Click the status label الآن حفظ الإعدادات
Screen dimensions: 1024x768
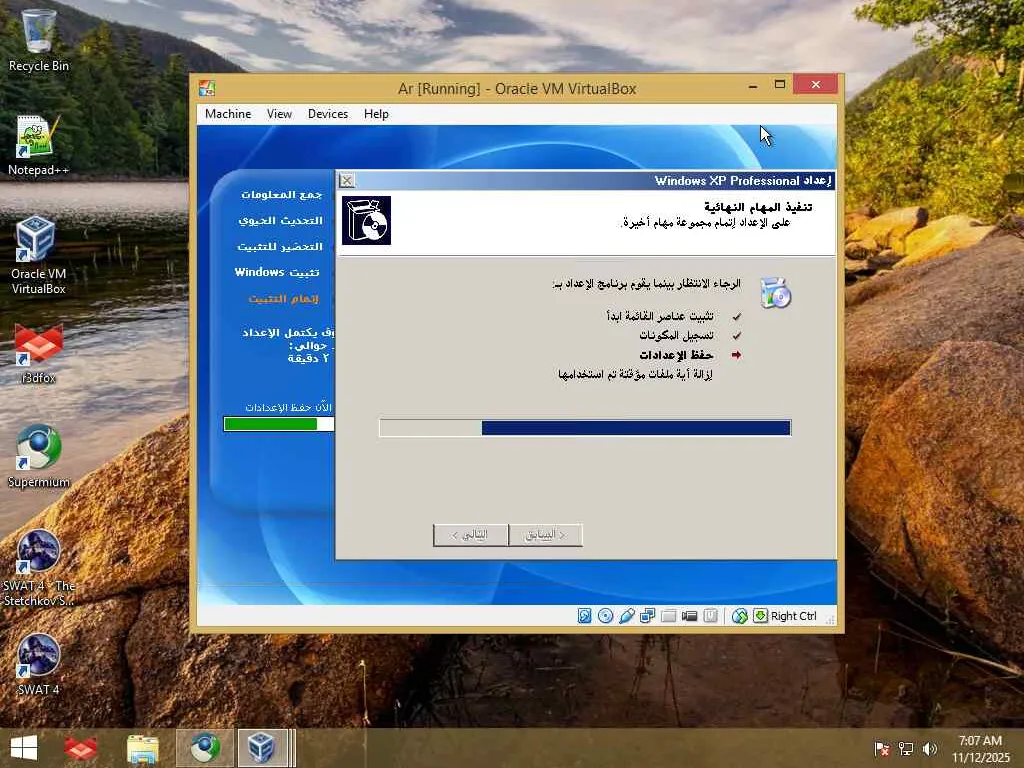click(288, 408)
